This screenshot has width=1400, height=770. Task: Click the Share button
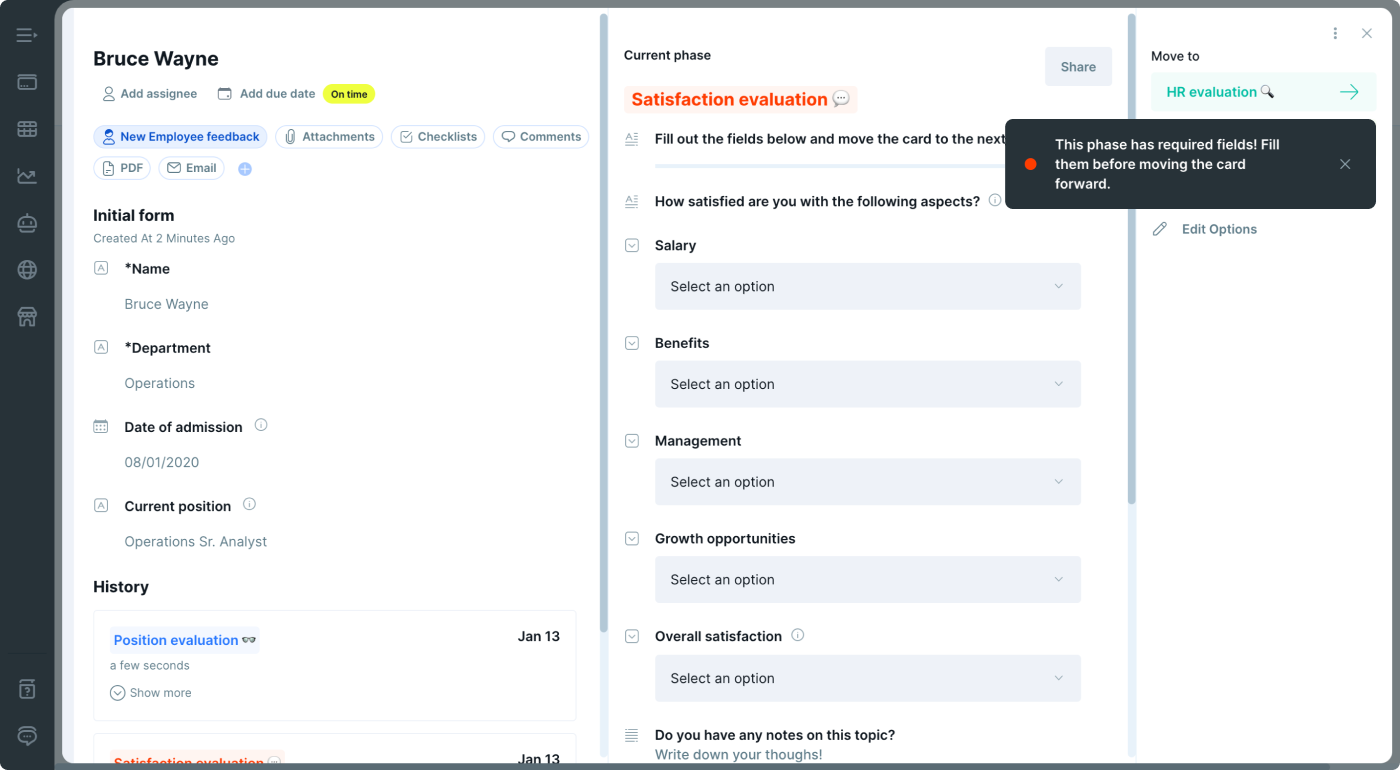[1078, 66]
